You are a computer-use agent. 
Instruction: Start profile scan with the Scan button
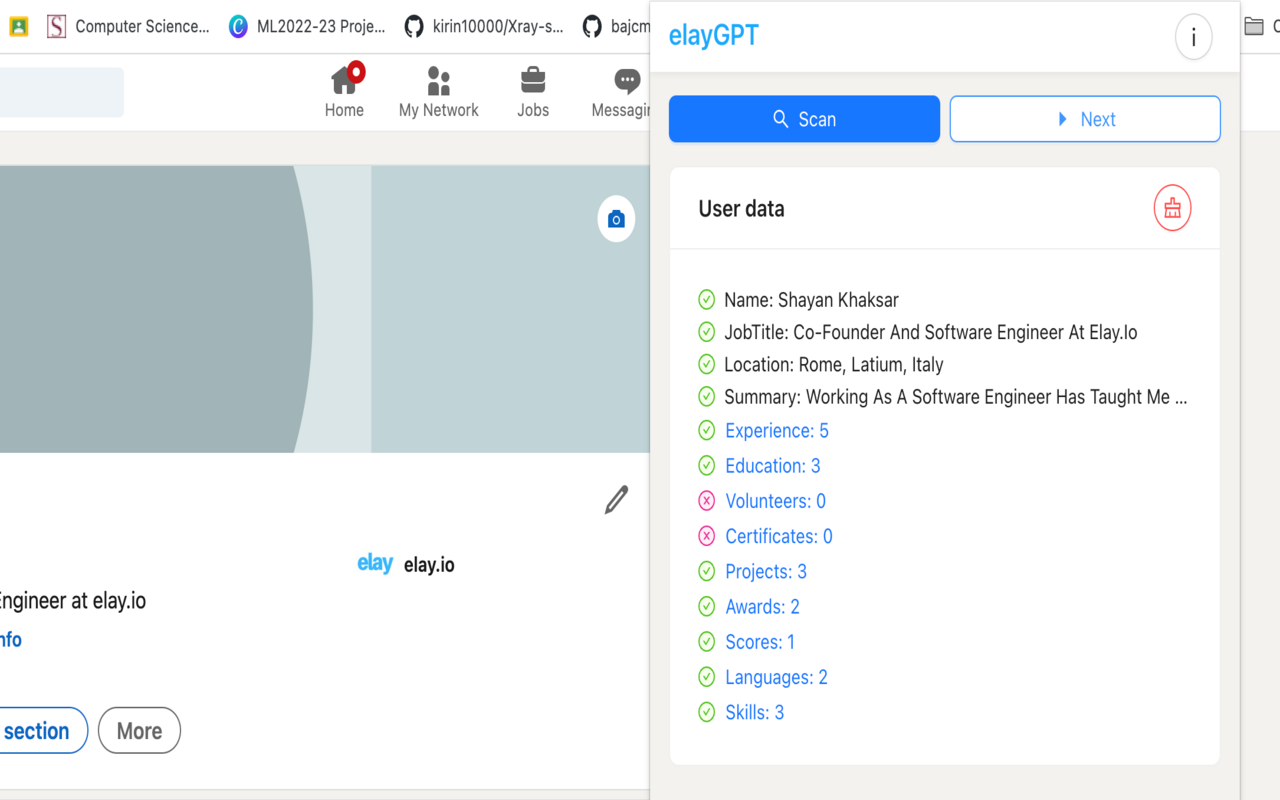point(804,119)
